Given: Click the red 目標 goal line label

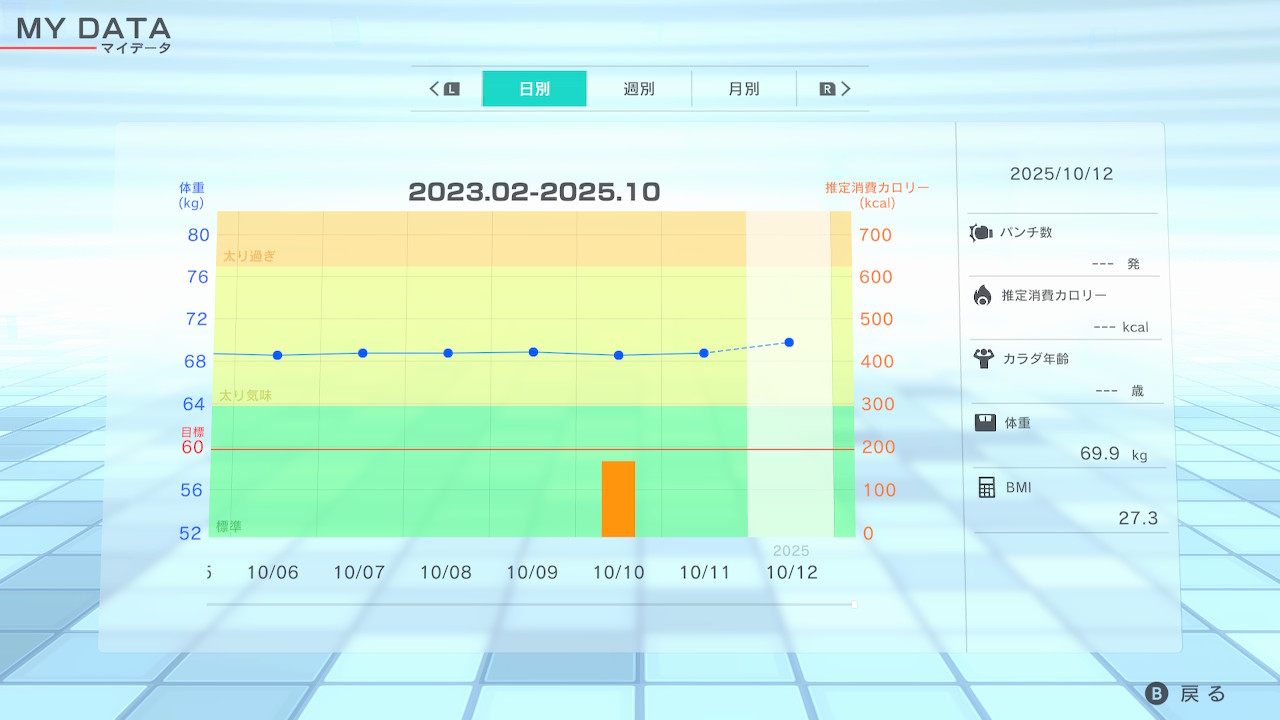Looking at the screenshot, I should [x=191, y=432].
